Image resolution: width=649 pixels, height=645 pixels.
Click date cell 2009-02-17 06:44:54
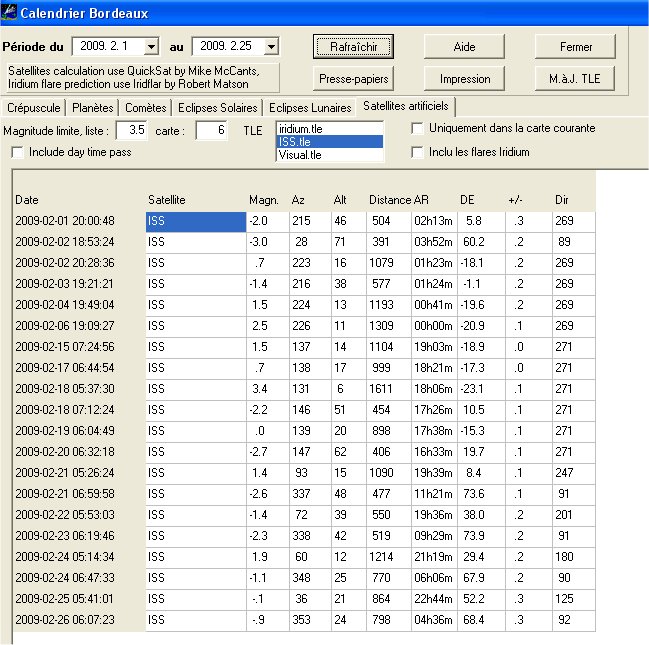(65, 368)
